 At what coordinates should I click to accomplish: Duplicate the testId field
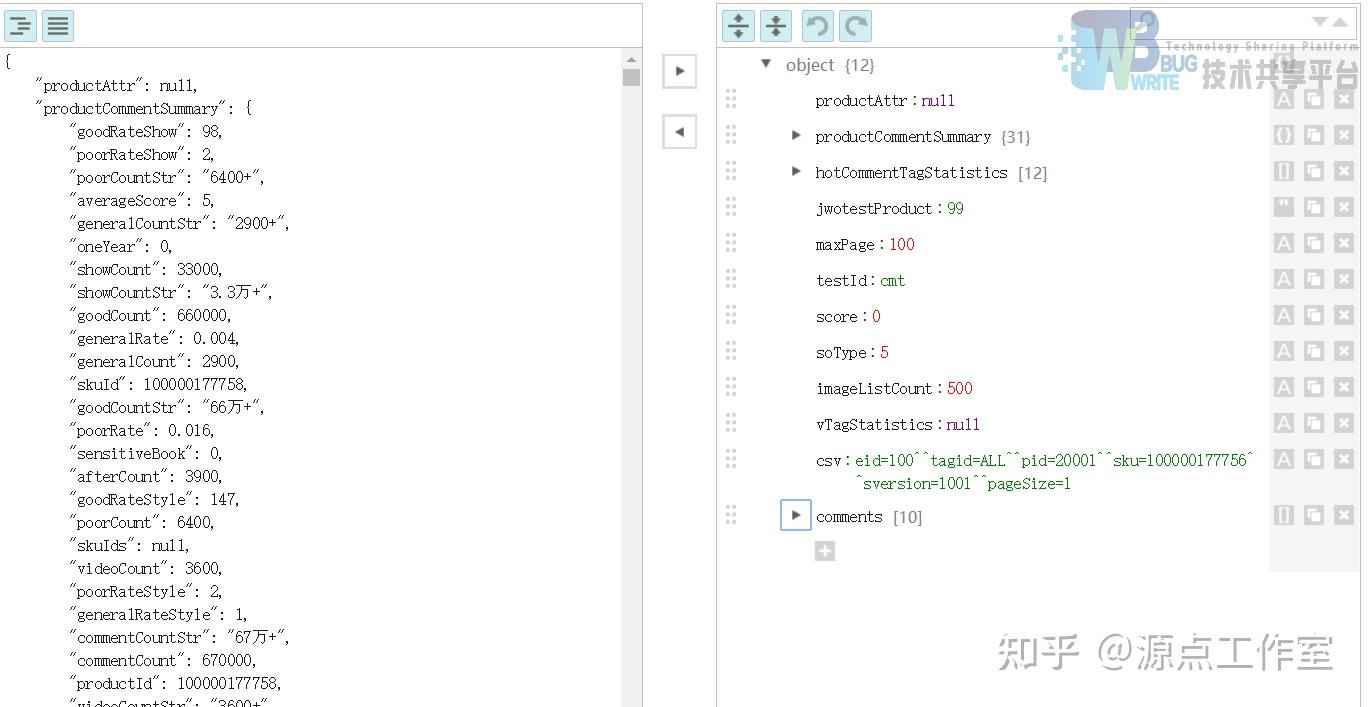pos(1314,279)
